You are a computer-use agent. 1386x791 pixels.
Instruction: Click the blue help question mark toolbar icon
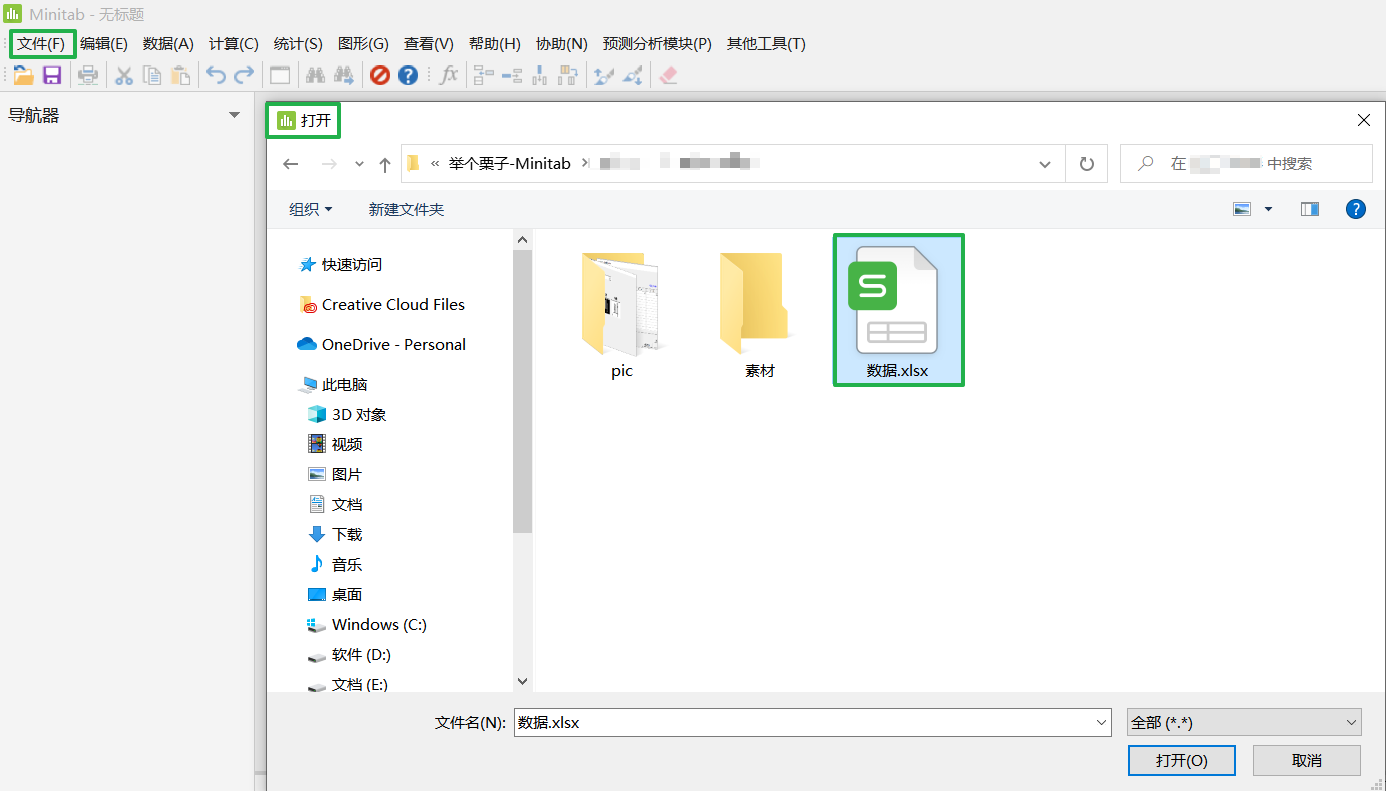(x=408, y=75)
